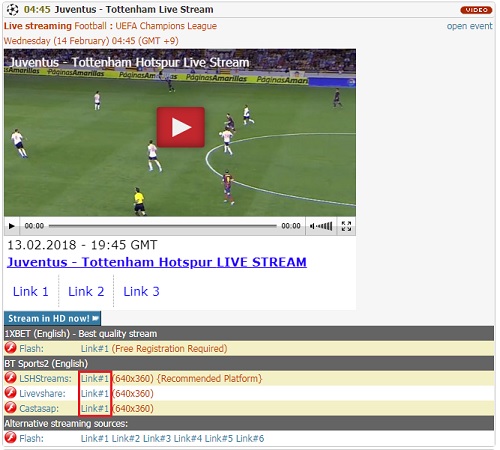Click the Flash icon in the 1XBET row

click(11, 348)
